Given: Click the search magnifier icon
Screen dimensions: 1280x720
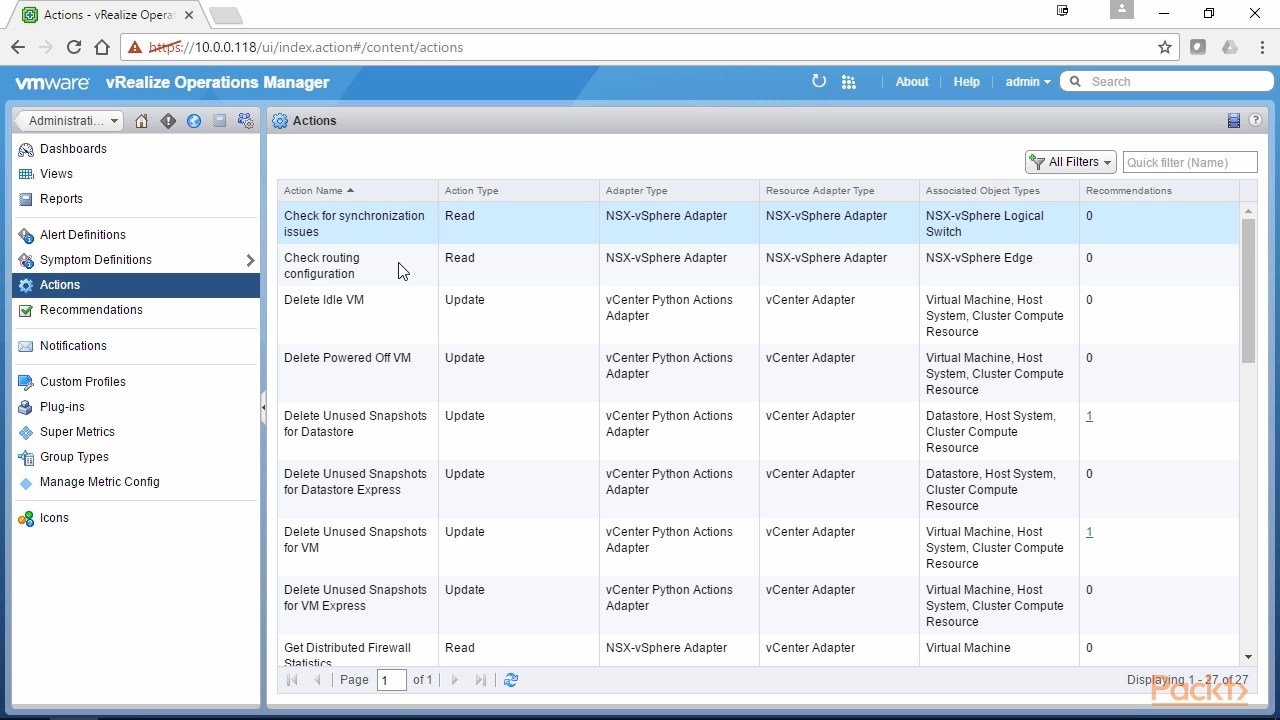Looking at the screenshot, I should pyautogui.click(x=1076, y=82).
